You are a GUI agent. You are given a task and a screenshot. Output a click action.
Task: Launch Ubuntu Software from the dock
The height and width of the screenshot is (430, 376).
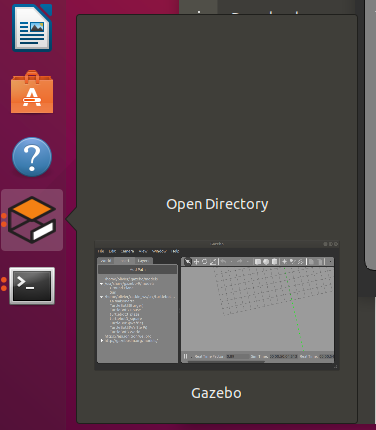(x=32, y=92)
